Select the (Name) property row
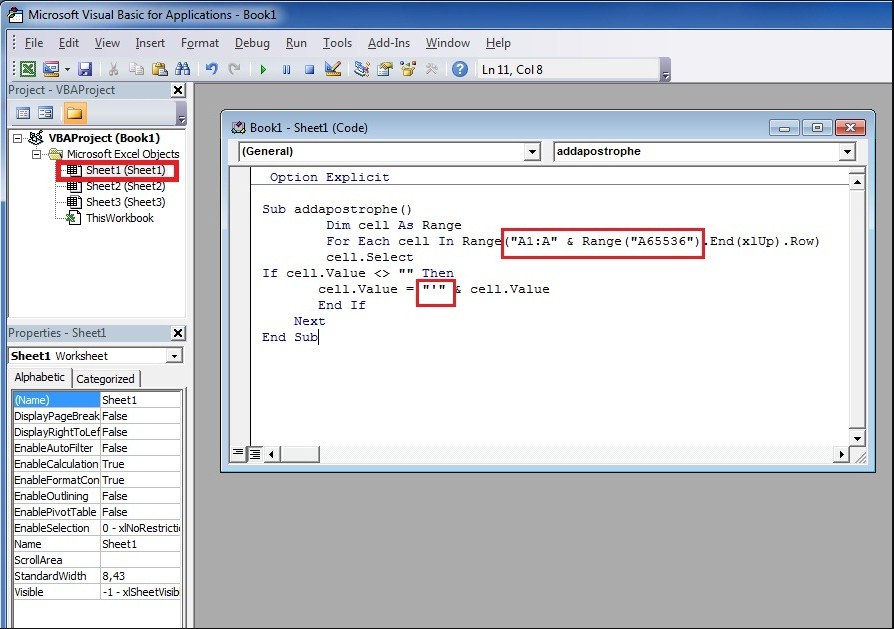The width and height of the screenshot is (894, 629). pos(97,400)
